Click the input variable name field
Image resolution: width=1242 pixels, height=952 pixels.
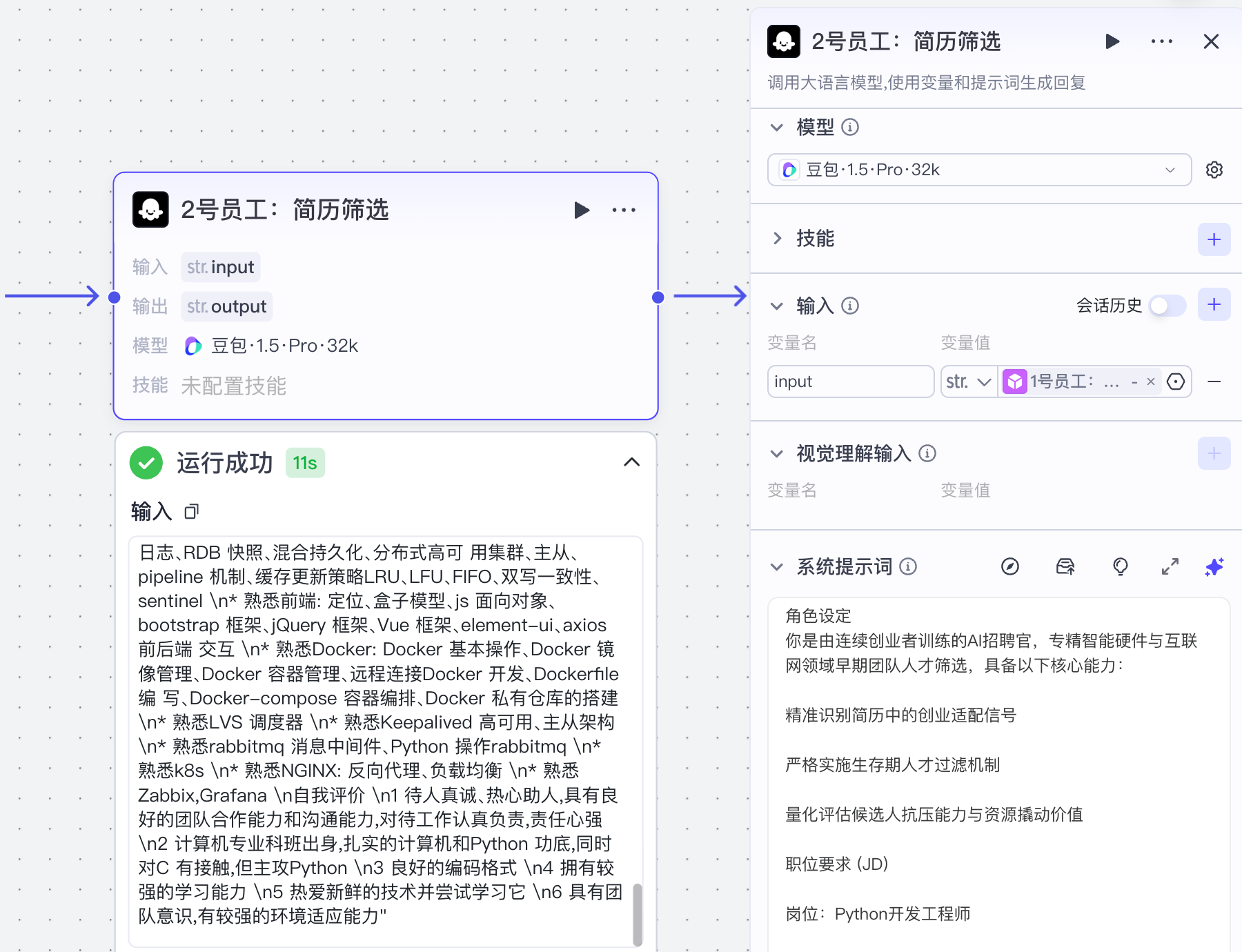[850, 381]
